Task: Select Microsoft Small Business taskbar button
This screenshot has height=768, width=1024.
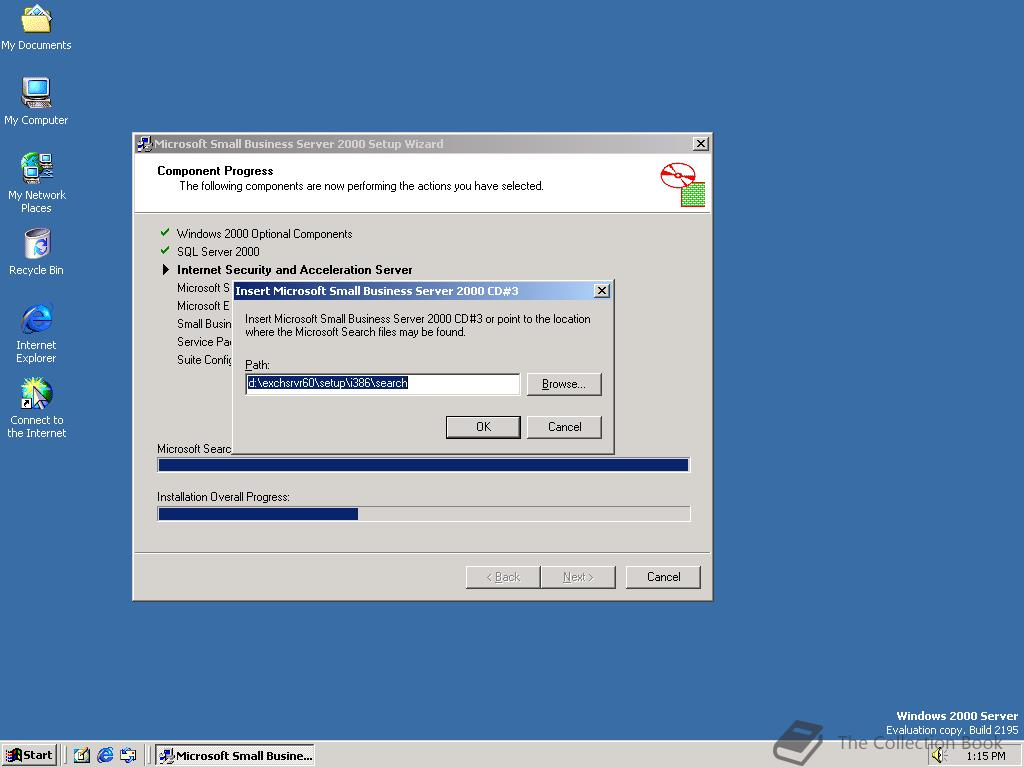Action: click(x=235, y=756)
